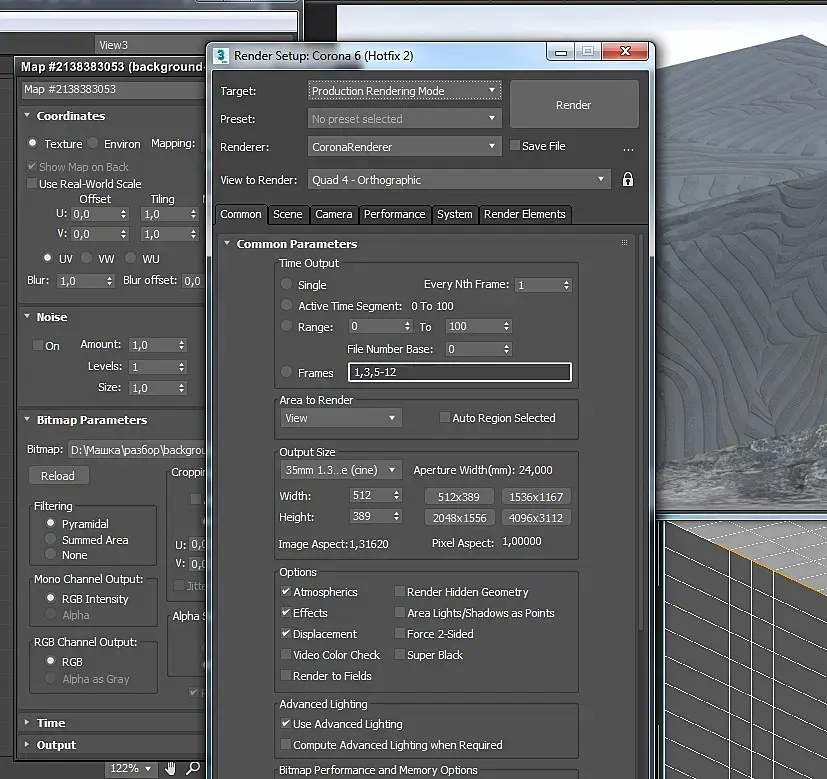Select the pan hand tool

click(x=171, y=768)
